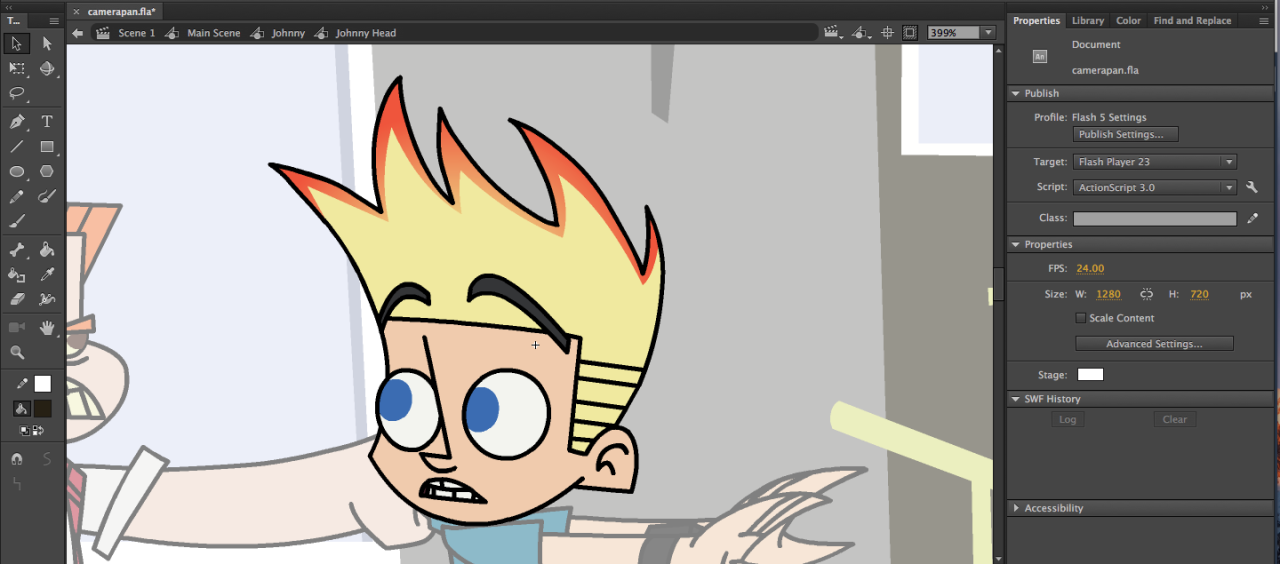
Task: Open Advanced Settings
Action: (1154, 344)
